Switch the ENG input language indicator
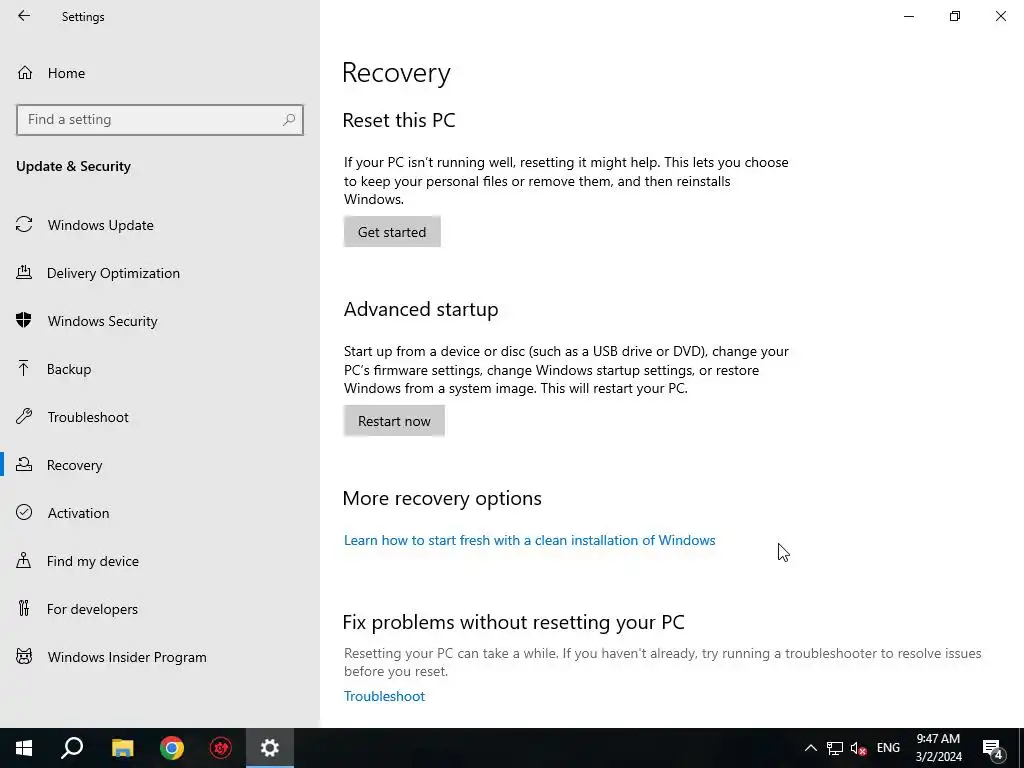 tap(888, 748)
